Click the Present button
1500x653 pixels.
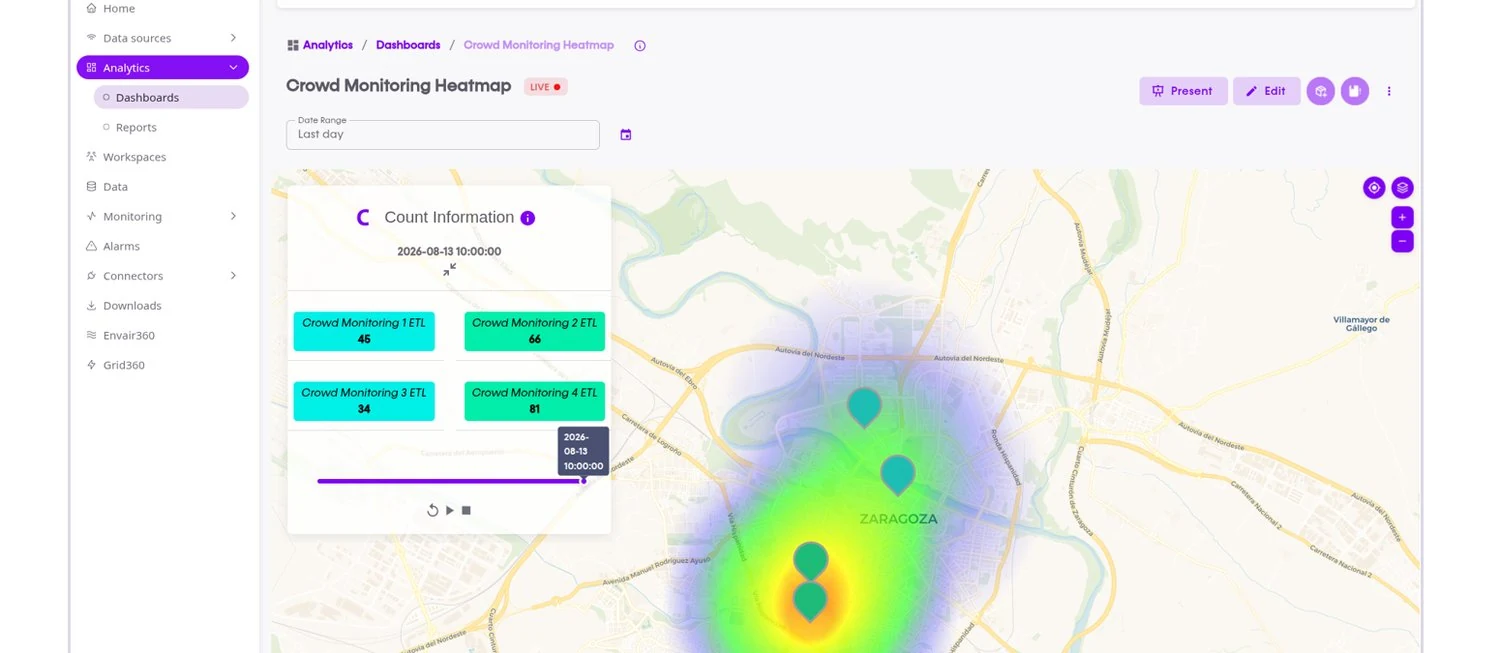(1183, 91)
